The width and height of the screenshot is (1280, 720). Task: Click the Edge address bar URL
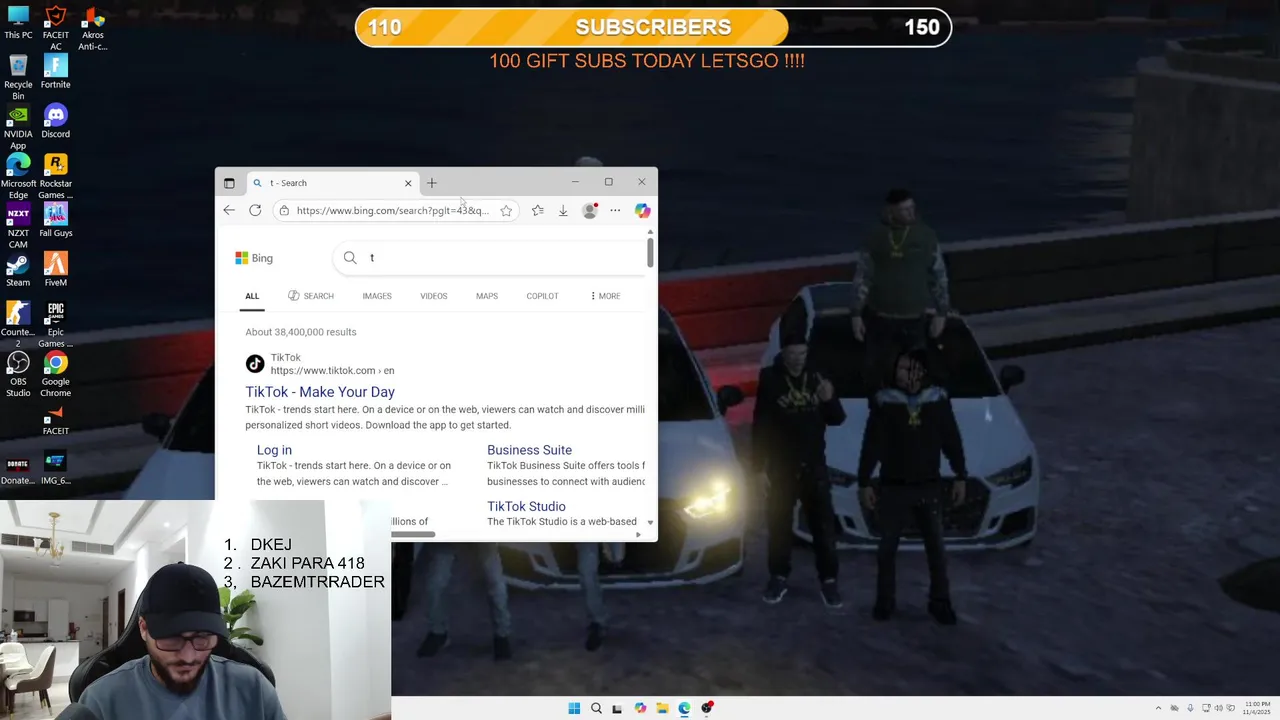(x=392, y=211)
